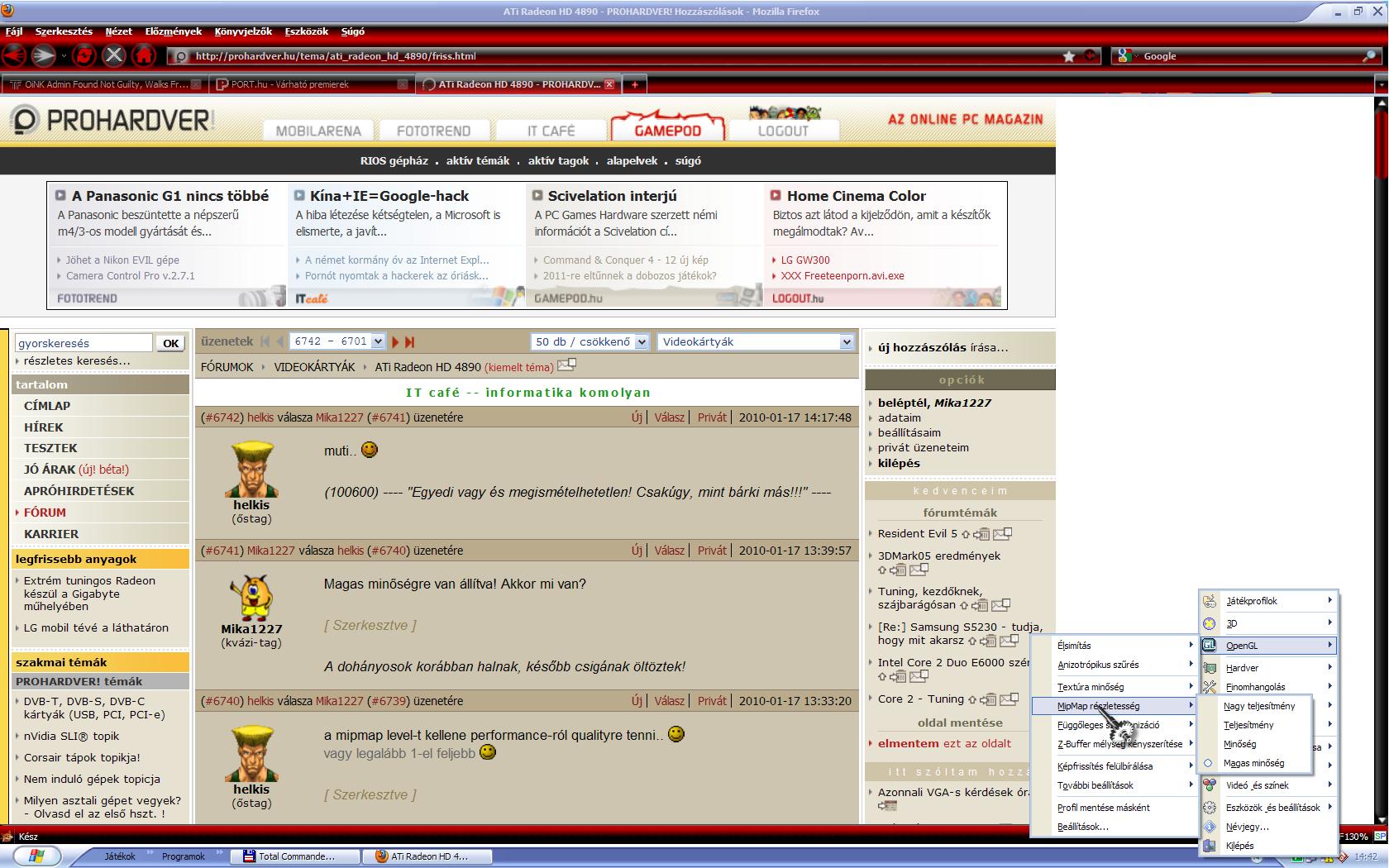This screenshot has height=868, width=1389.
Task: Go back using the Firefox back arrow
Action: point(14,55)
